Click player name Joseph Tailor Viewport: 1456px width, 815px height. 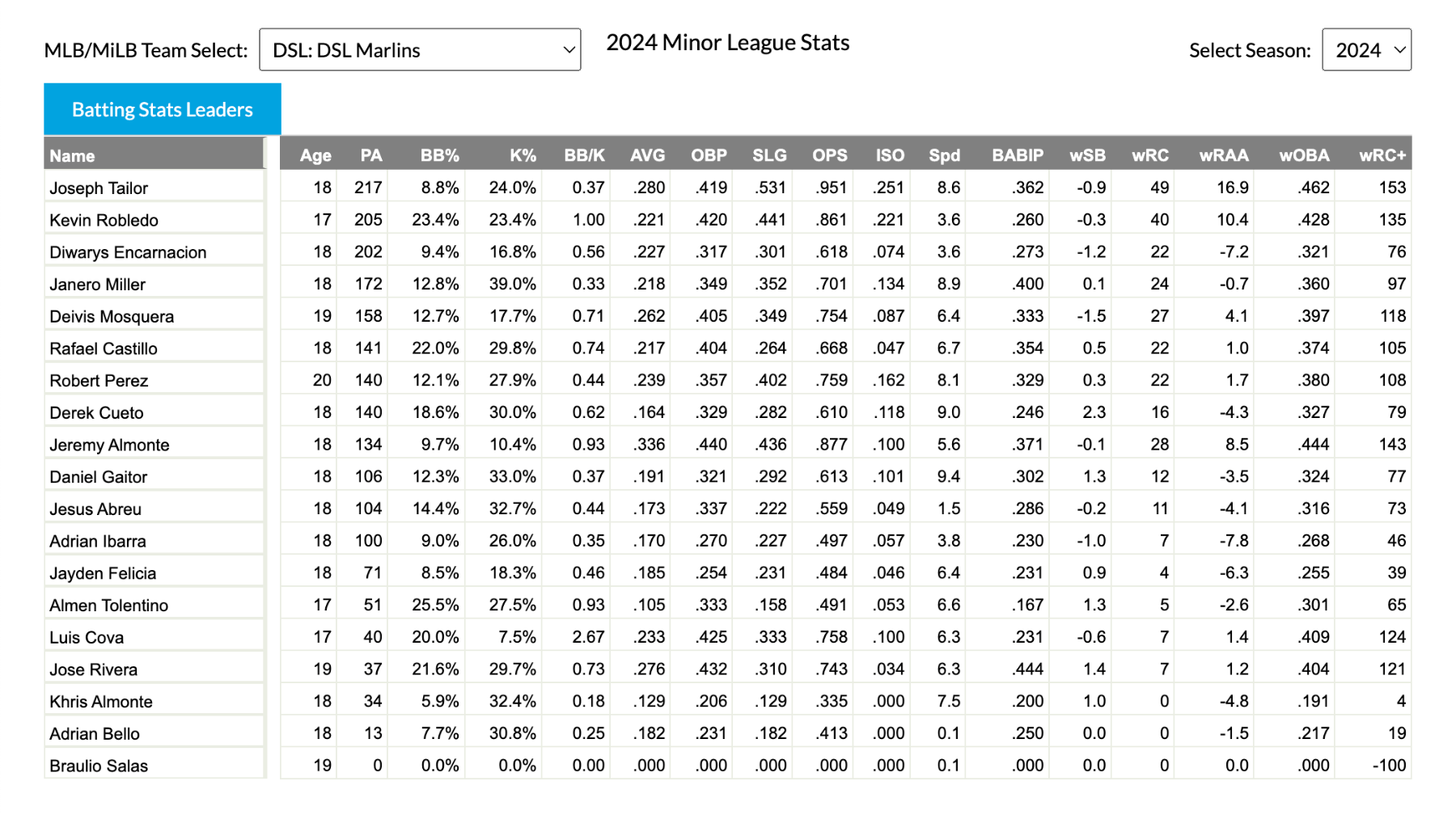click(x=99, y=188)
